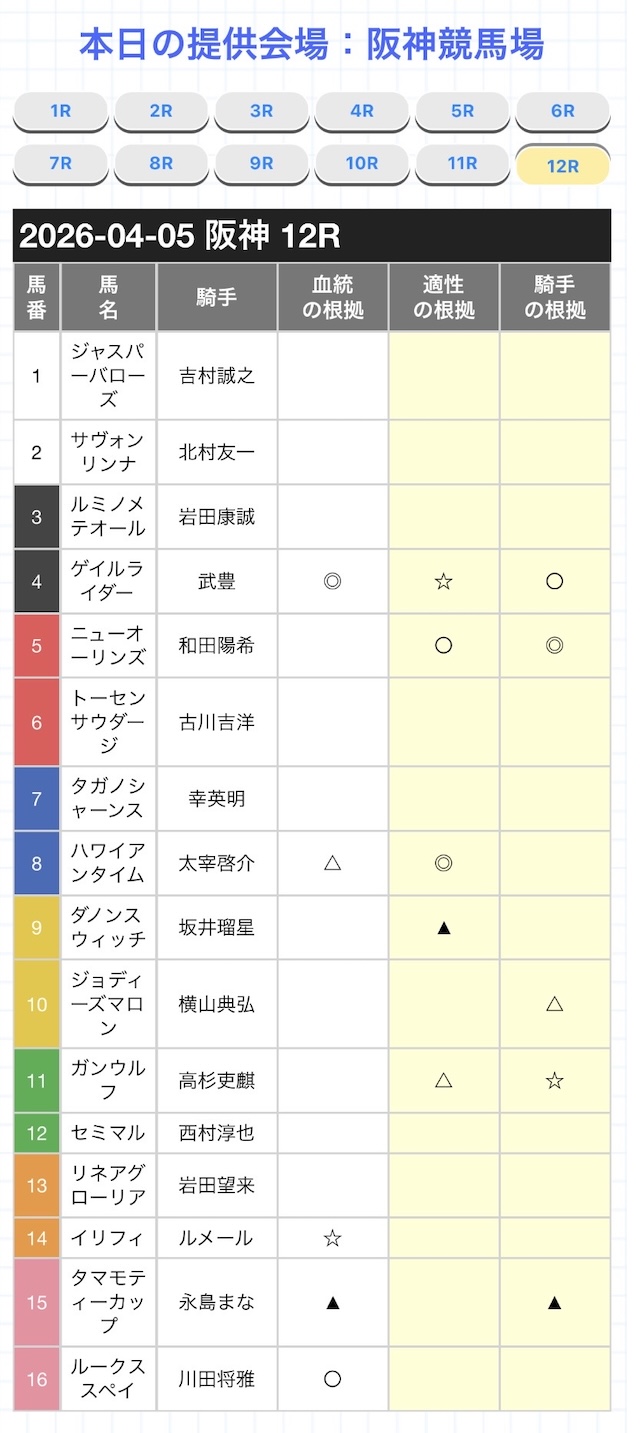This screenshot has width=640, height=1433.
Task: Click the star mark in イリフィ's row
Action: coord(333,1238)
